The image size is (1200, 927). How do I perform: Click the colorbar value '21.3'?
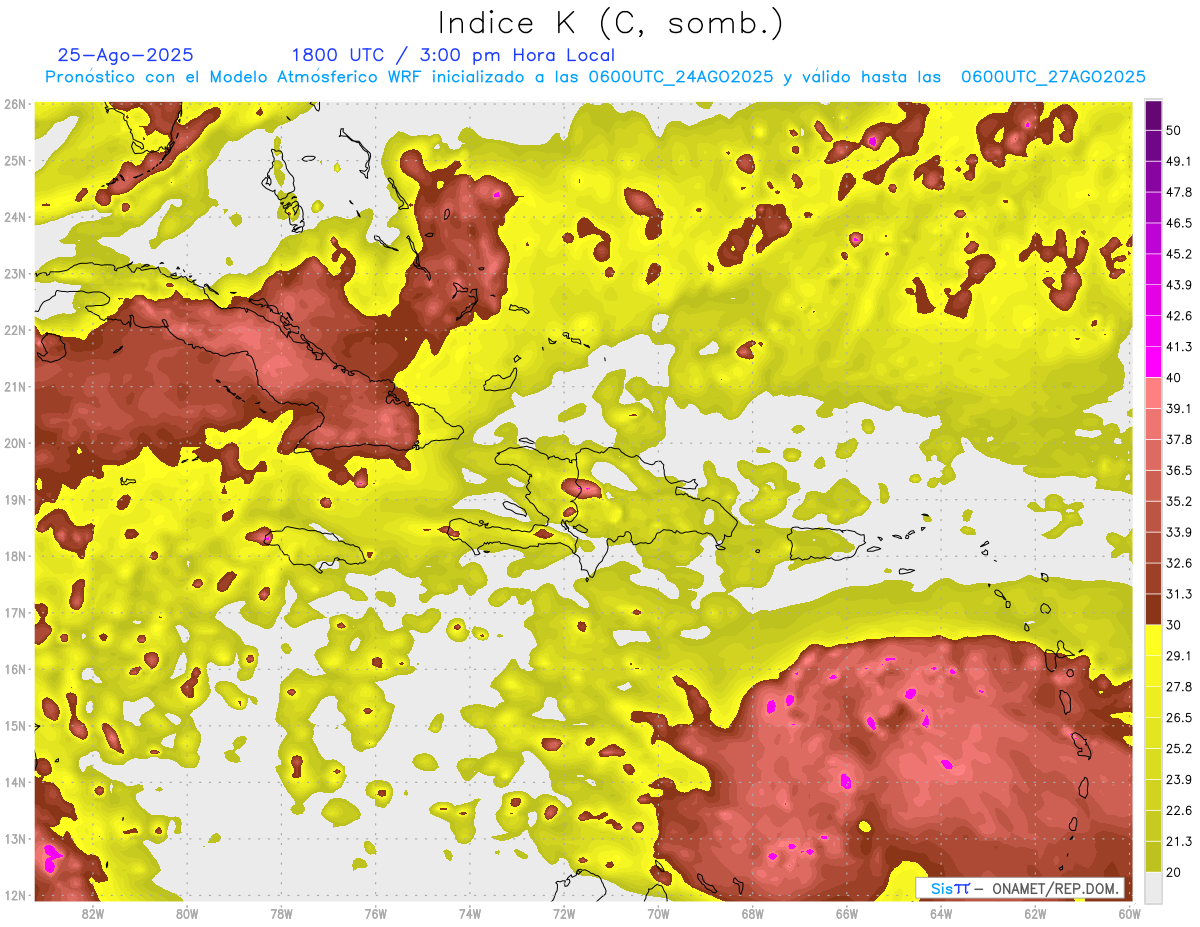point(1179,841)
